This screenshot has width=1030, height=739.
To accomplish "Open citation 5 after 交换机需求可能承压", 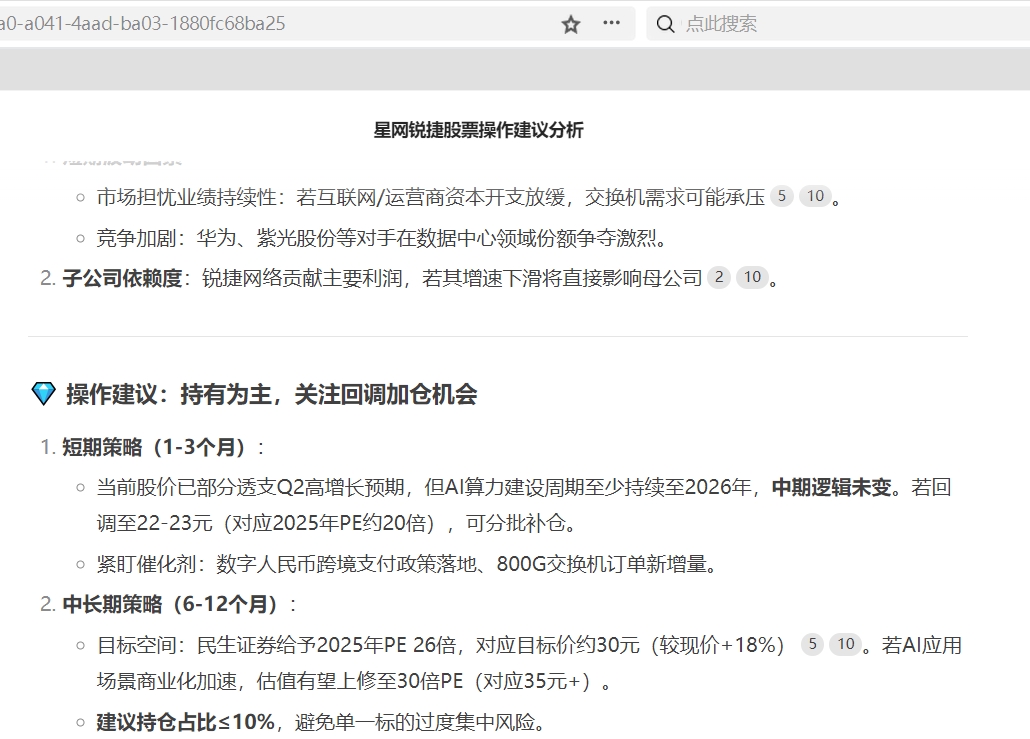I will pos(782,196).
